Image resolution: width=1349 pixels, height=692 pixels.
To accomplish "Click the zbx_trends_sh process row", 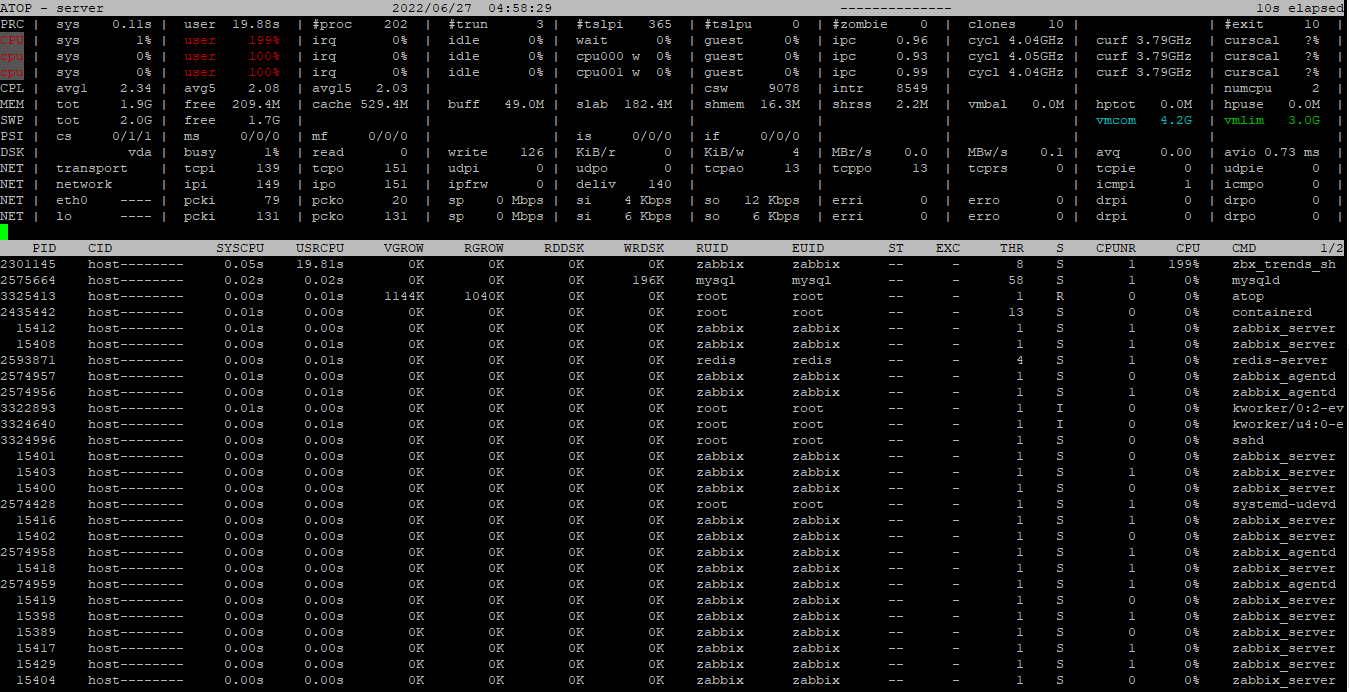I will coord(674,264).
